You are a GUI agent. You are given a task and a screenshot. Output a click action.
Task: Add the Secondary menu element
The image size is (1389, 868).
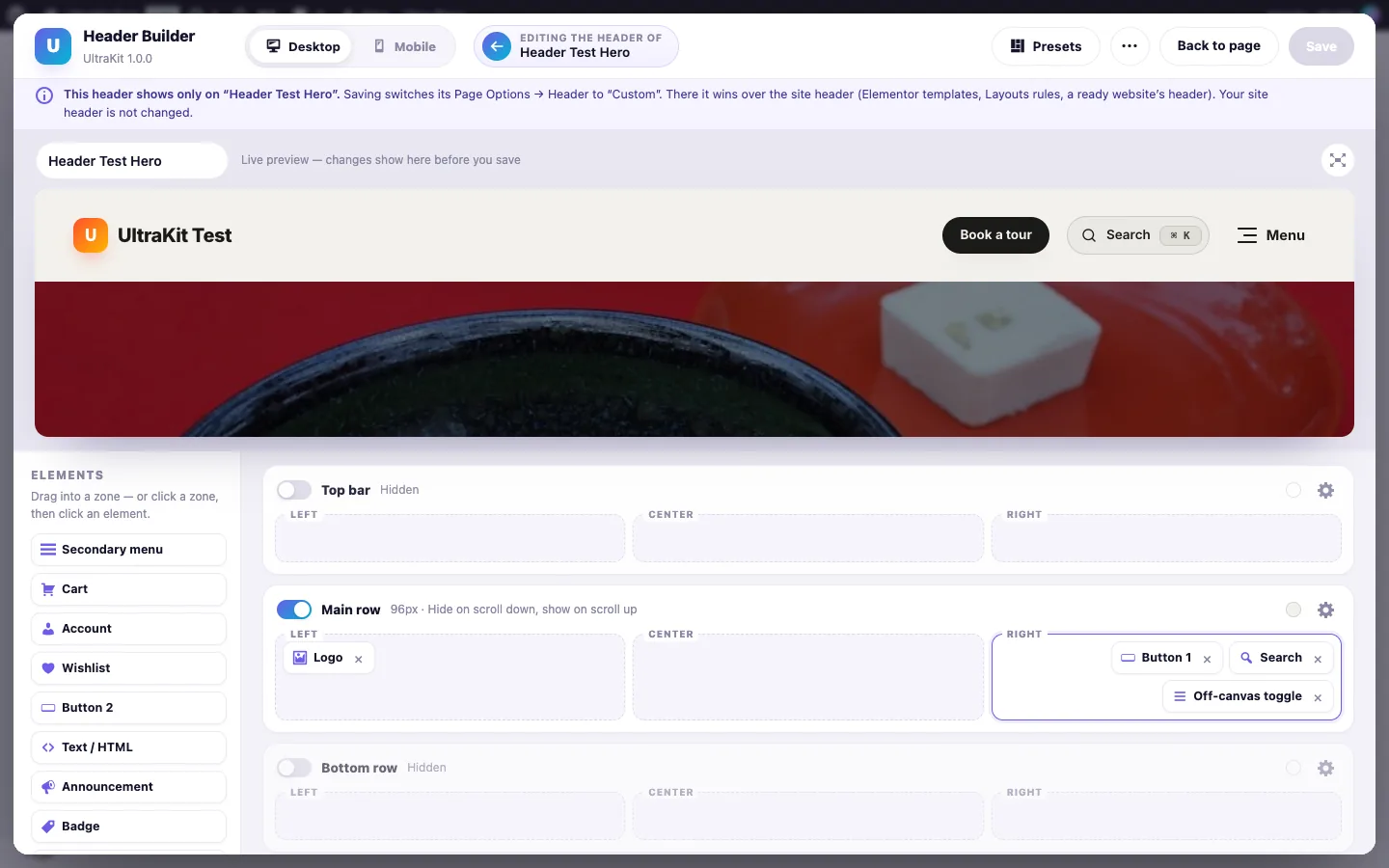click(128, 550)
